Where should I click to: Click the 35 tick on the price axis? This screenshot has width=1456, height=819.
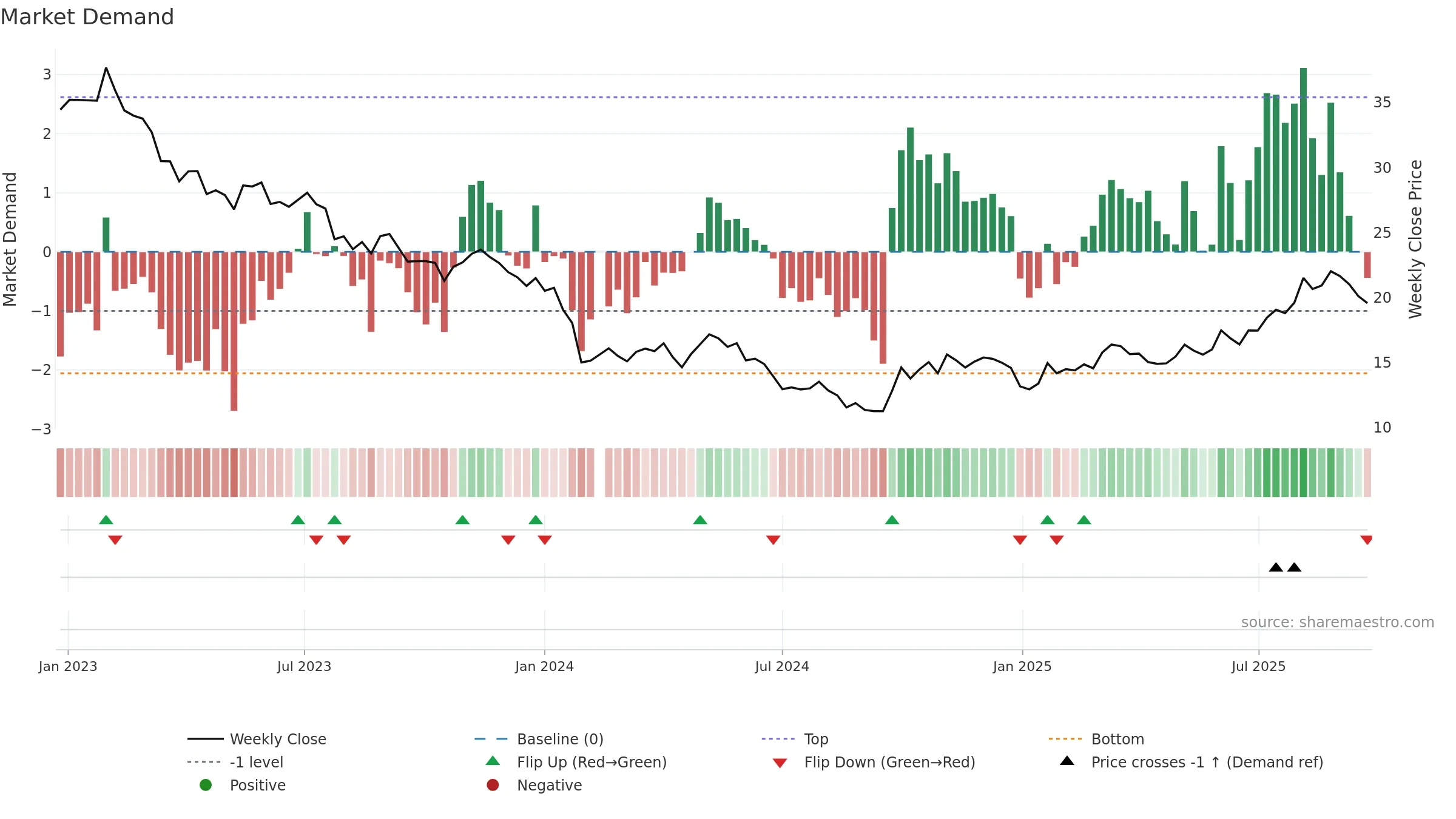click(1383, 102)
